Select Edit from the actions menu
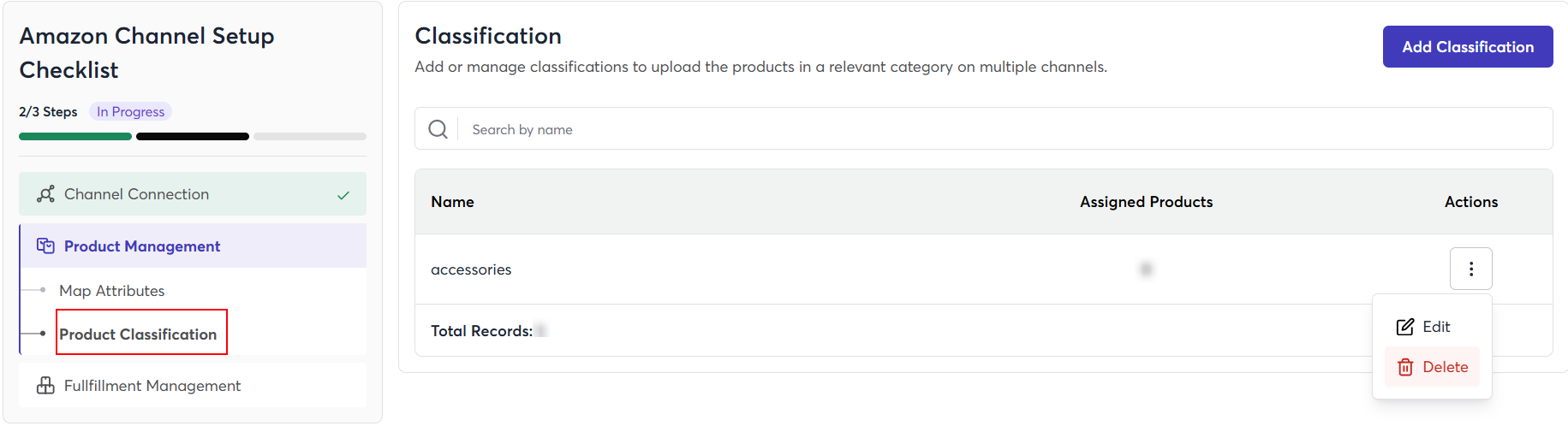The height and width of the screenshot is (432, 1568). (1435, 327)
